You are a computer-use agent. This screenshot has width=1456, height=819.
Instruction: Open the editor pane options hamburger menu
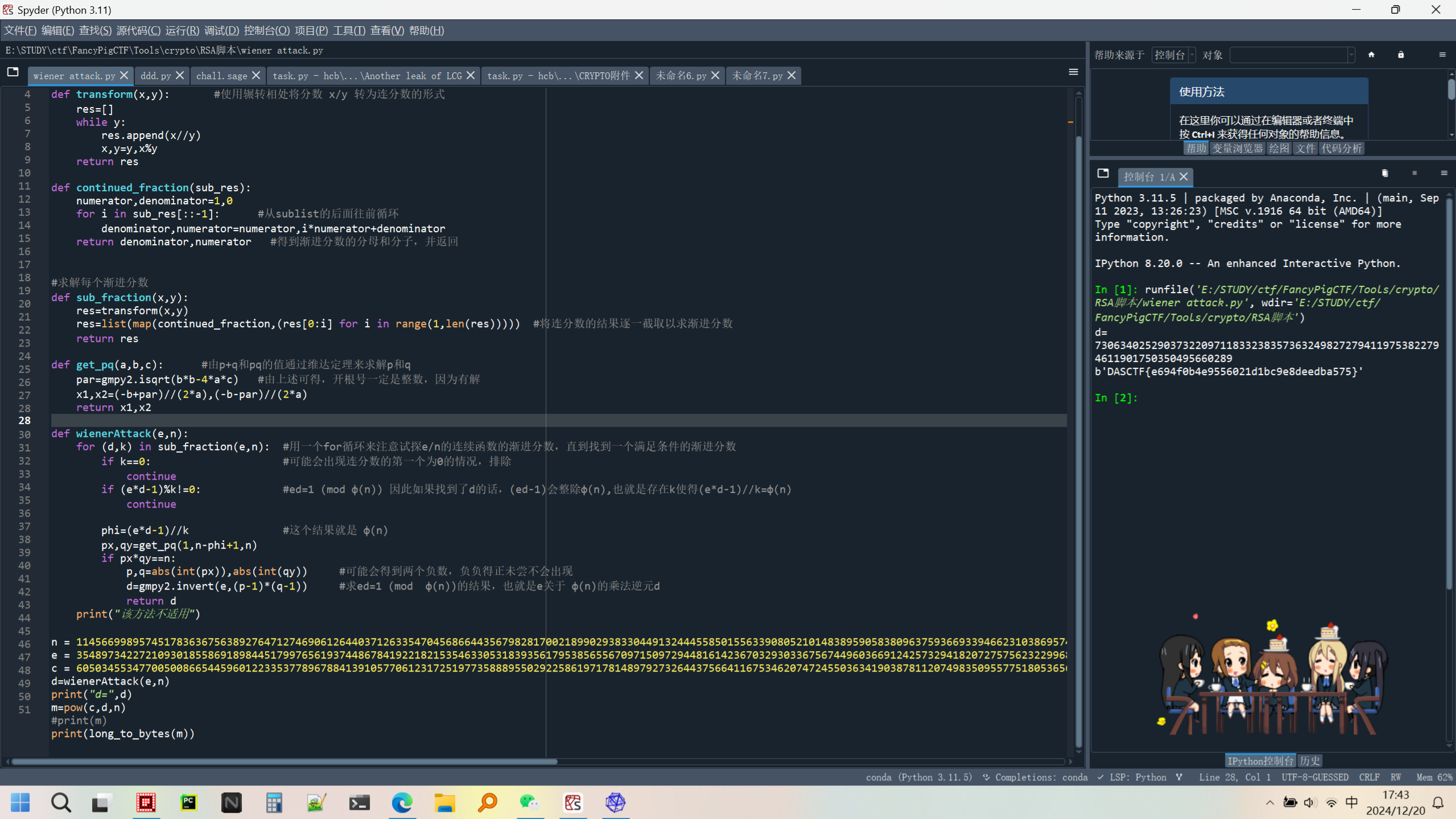[1073, 72]
